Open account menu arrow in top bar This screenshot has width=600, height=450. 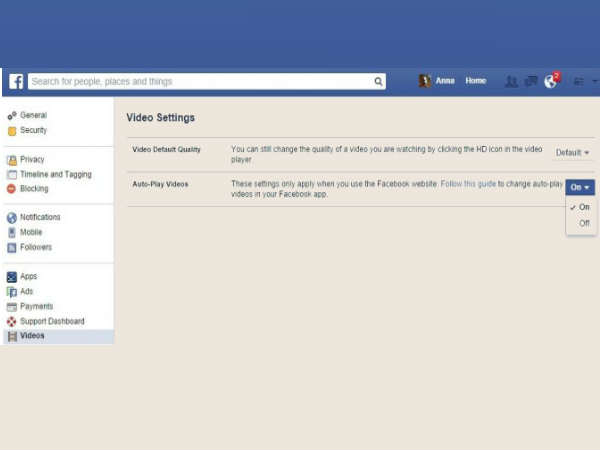(x=595, y=82)
